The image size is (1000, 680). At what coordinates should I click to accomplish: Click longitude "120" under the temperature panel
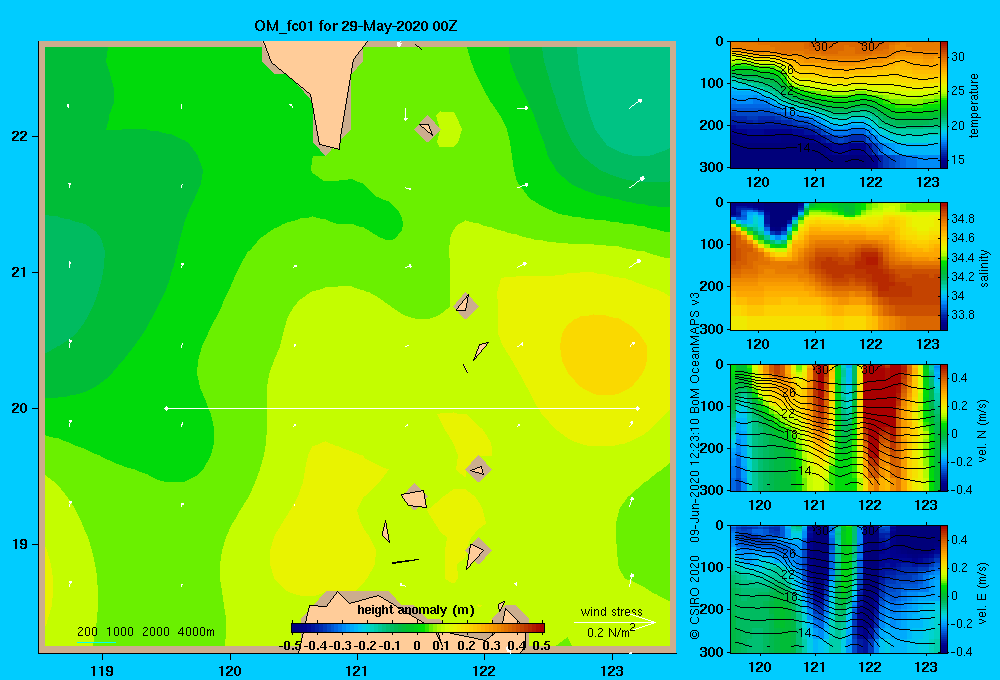pos(758,182)
